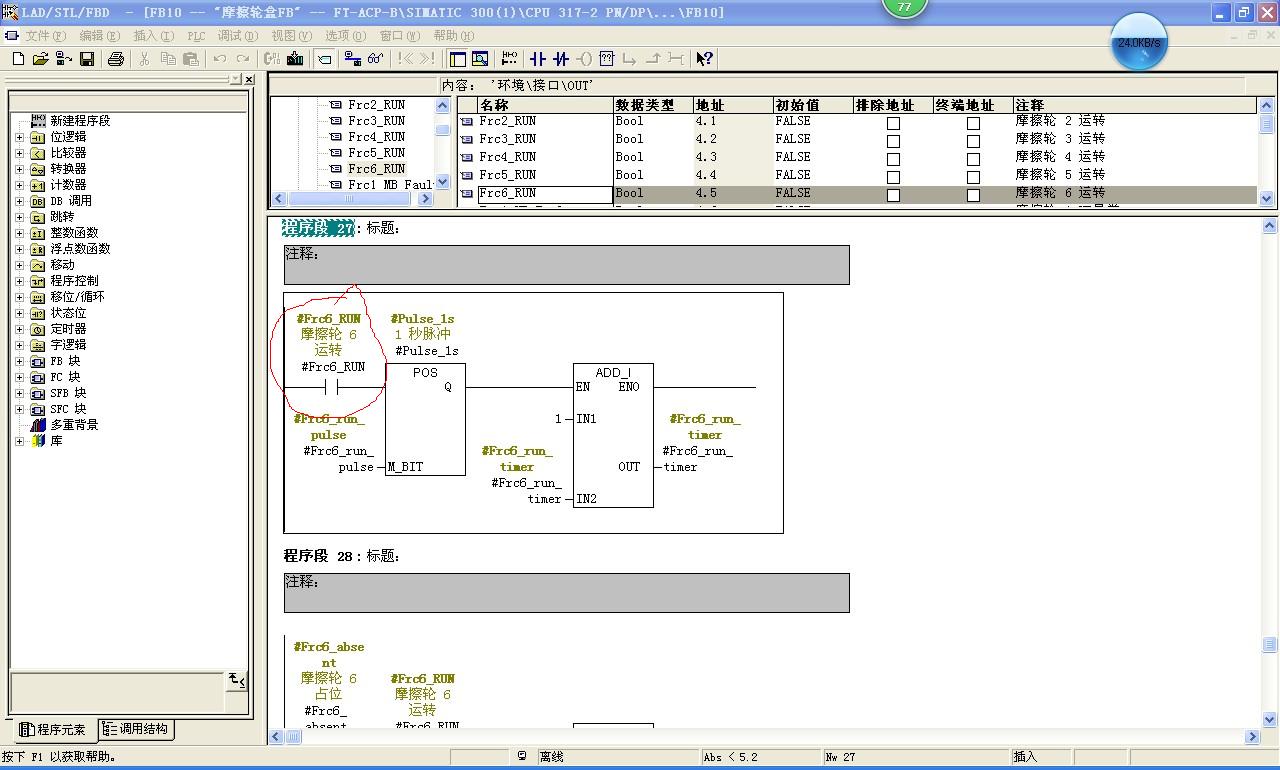Screen dimensions: 1280x770
Task: Click the Frc6_RUN name input cell
Action: tap(544, 194)
